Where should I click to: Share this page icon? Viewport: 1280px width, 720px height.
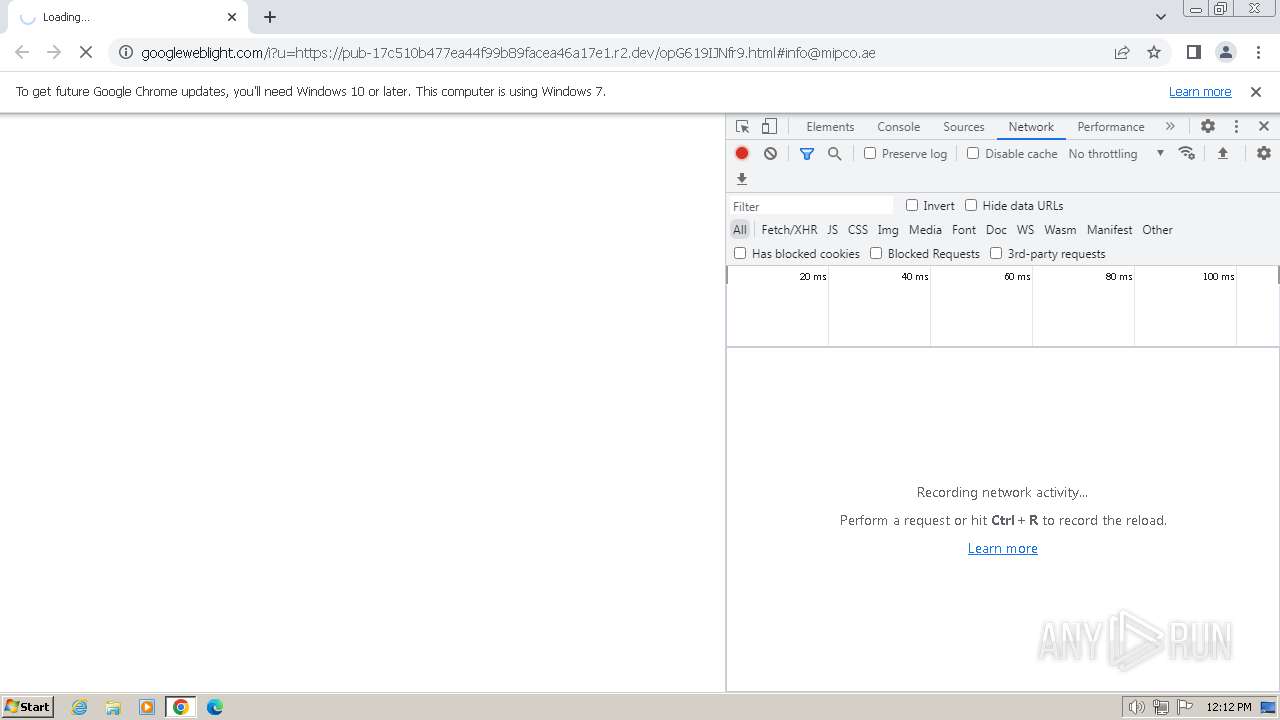(x=1122, y=53)
